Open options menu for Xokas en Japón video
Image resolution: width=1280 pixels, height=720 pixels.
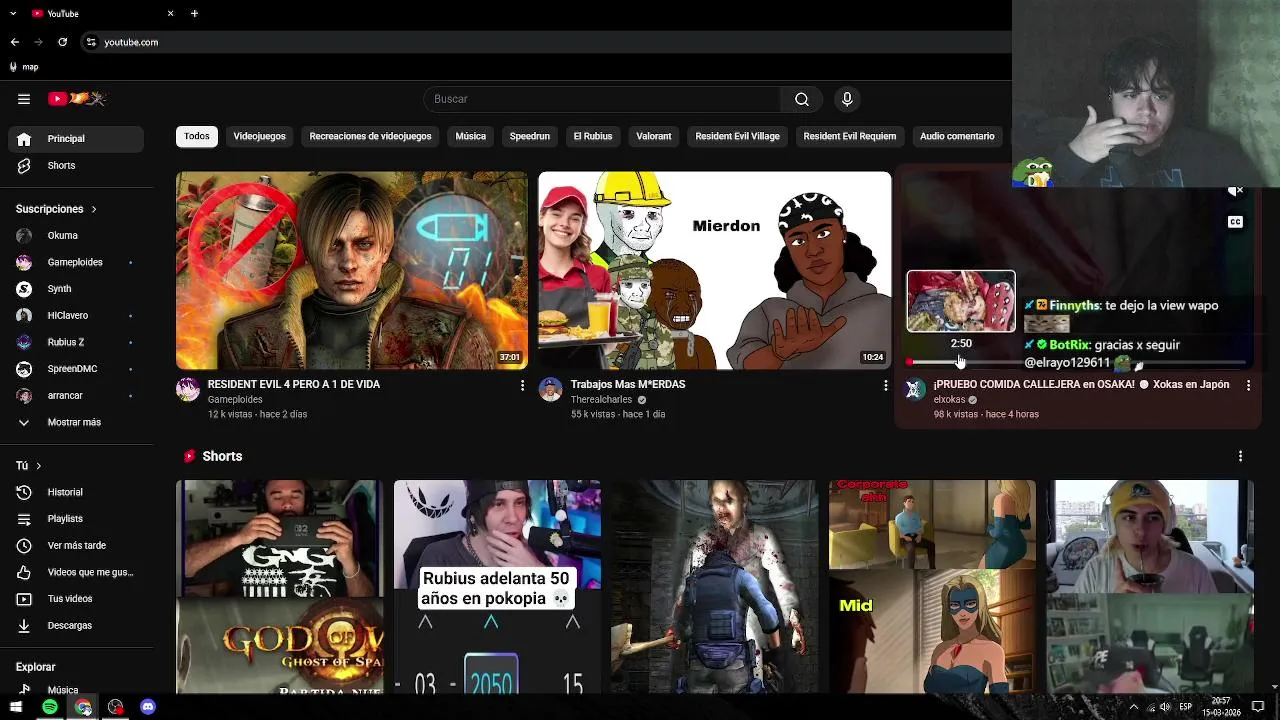tap(1248, 385)
